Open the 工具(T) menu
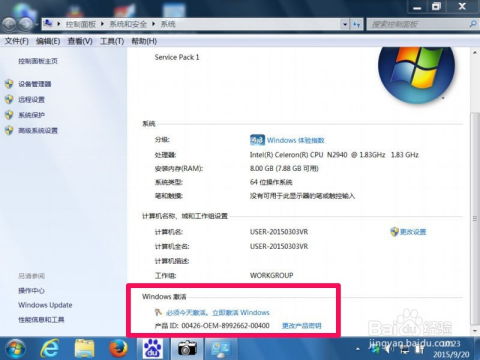The image size is (480, 360). [112, 41]
